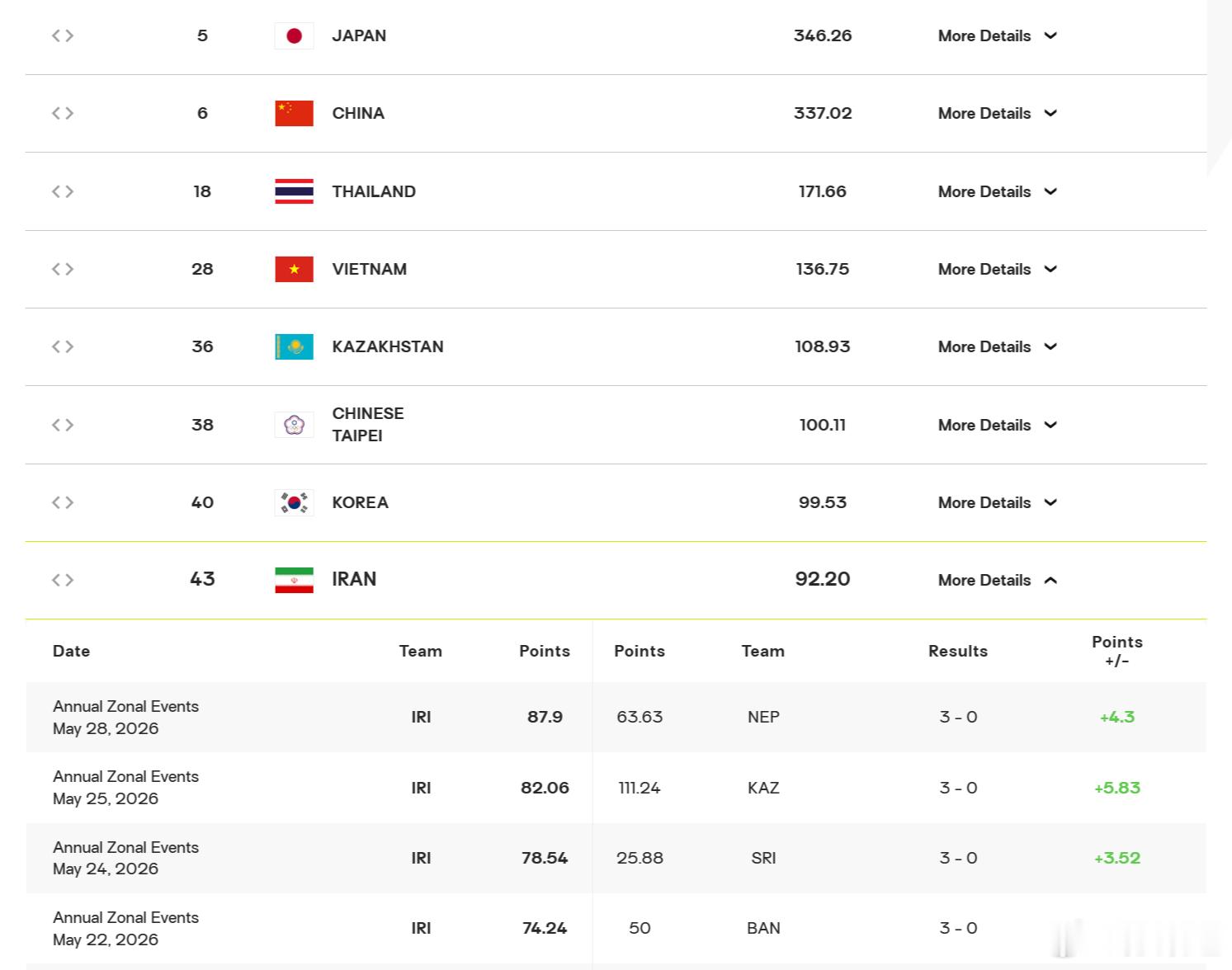This screenshot has height=970, width=1232.
Task: Click the VIETNAM team name
Action: [x=369, y=269]
